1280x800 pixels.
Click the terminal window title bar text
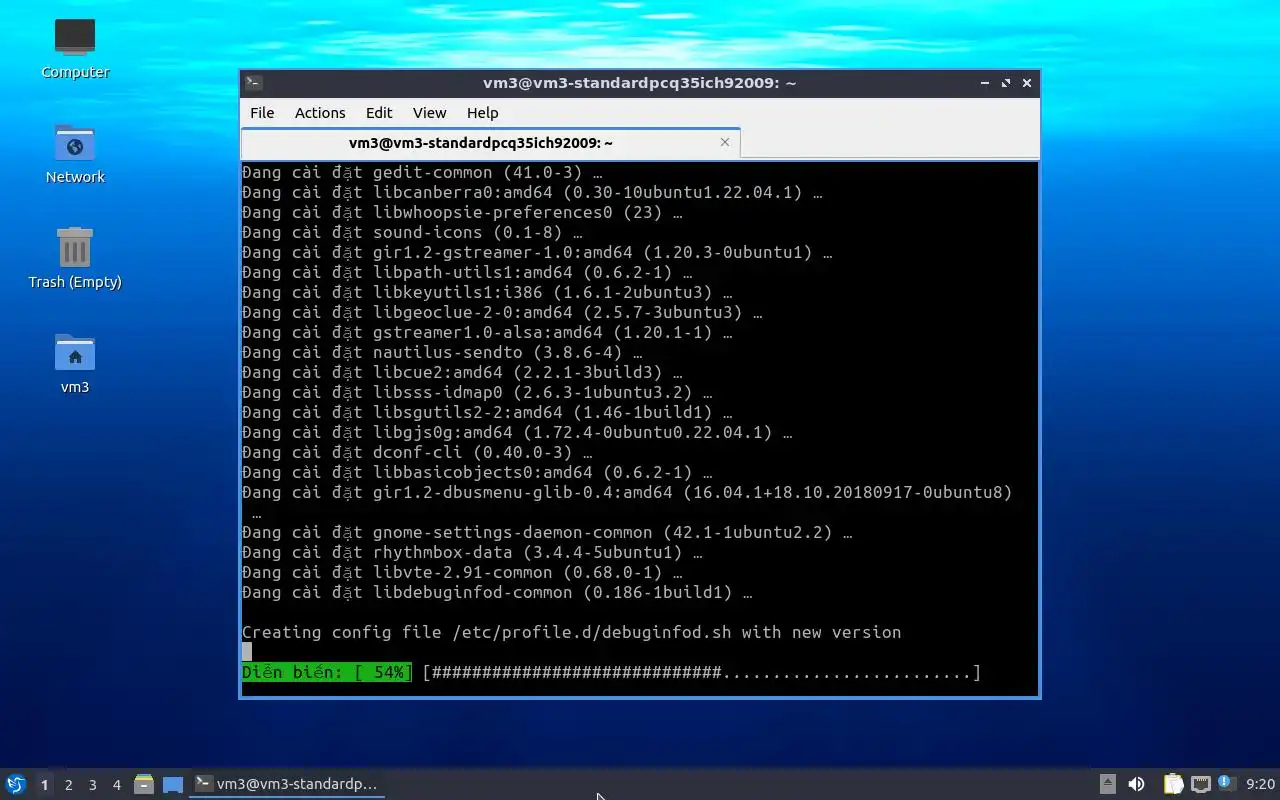(x=639, y=83)
